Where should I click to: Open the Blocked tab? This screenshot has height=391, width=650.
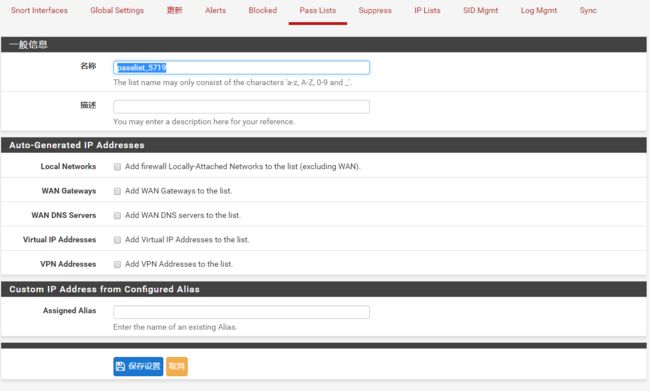click(x=262, y=10)
